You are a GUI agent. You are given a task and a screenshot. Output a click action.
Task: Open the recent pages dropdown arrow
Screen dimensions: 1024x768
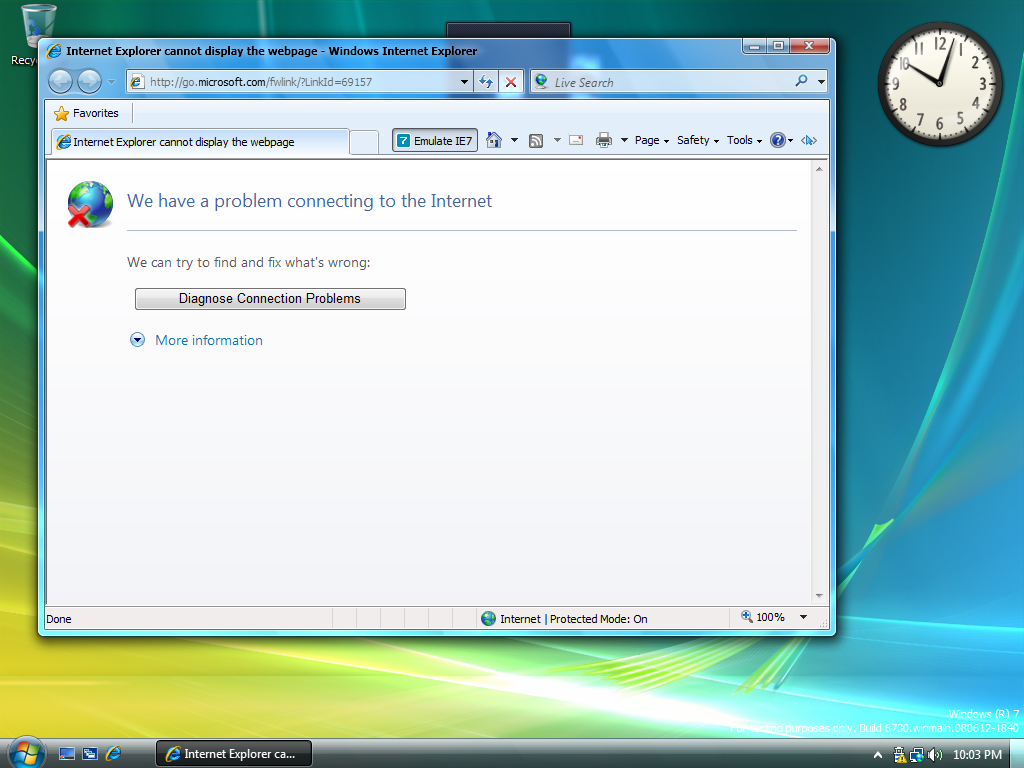(112, 82)
